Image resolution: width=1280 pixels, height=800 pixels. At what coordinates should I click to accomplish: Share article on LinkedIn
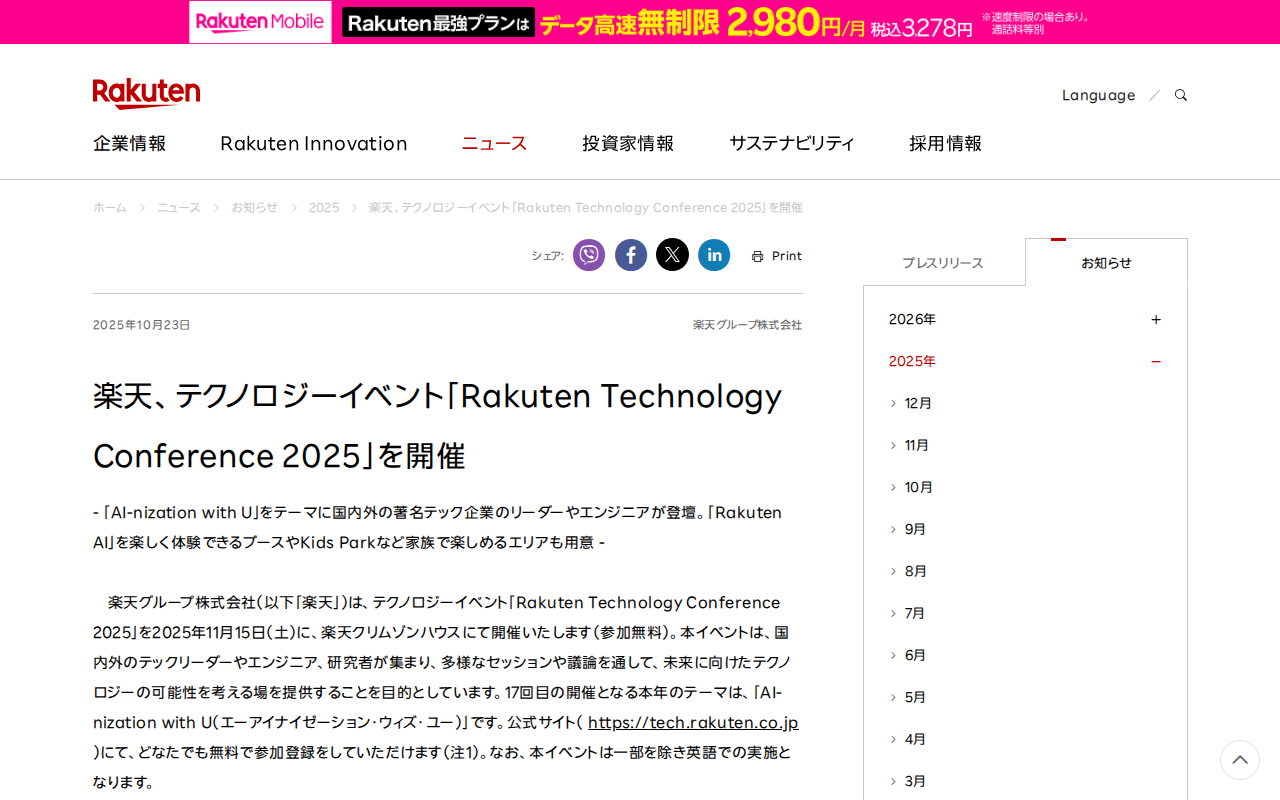[714, 255]
